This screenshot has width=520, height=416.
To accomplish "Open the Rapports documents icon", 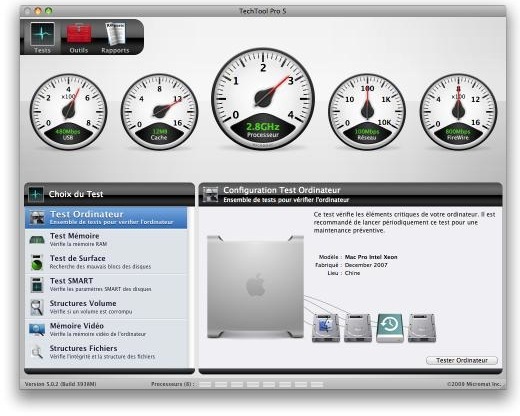I will pyautogui.click(x=115, y=33).
